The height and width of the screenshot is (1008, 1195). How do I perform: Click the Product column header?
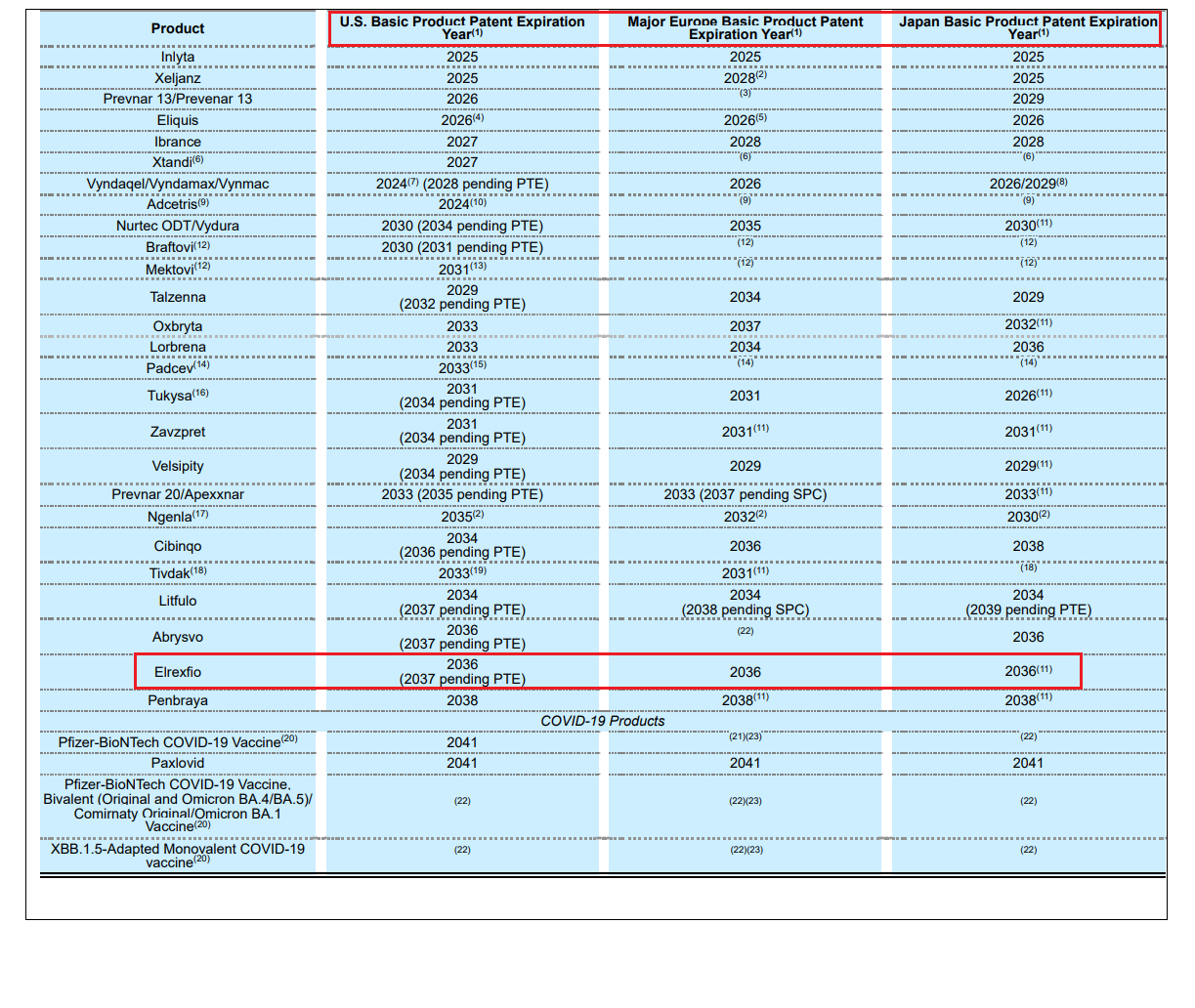click(x=178, y=28)
